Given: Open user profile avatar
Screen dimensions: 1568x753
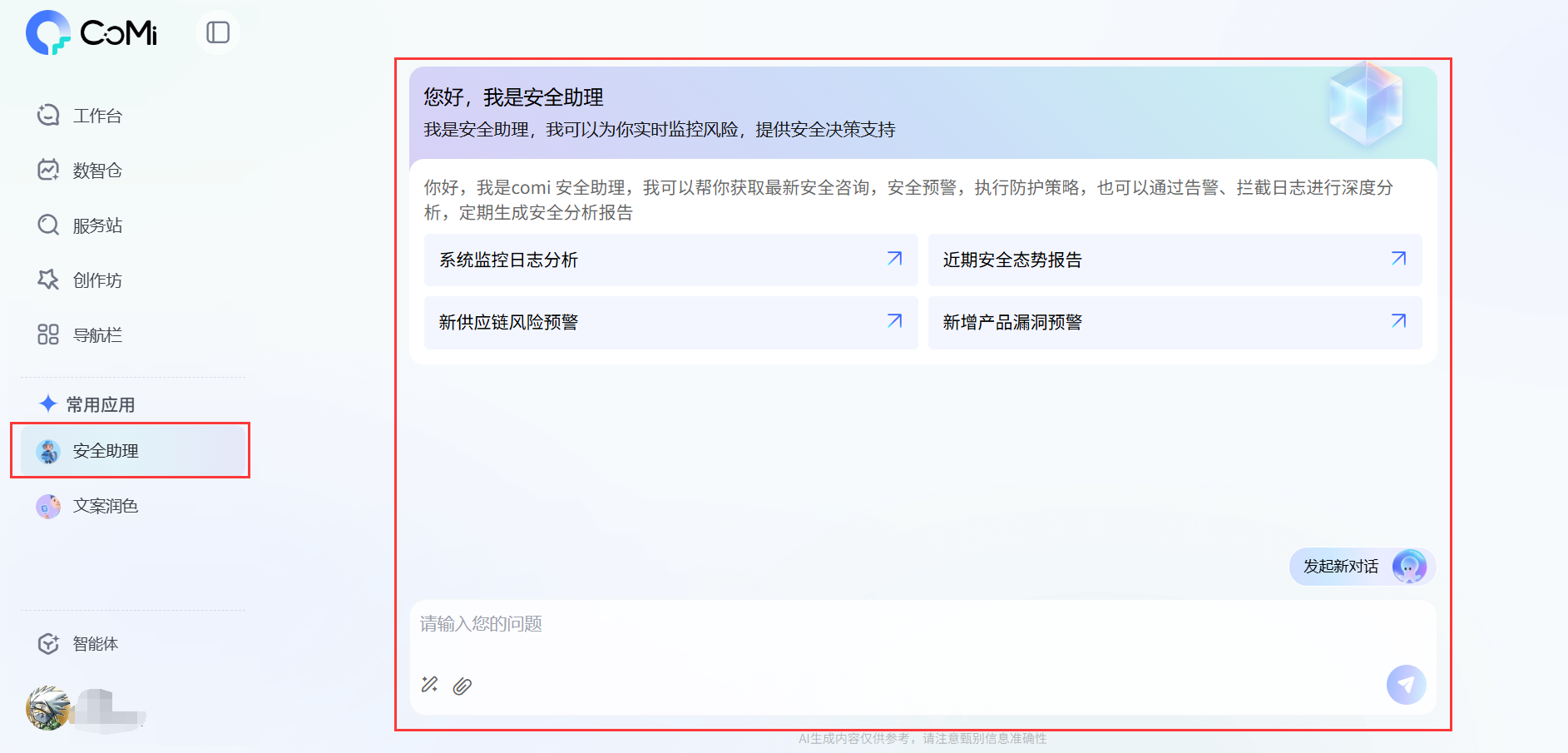Looking at the screenshot, I should (x=48, y=708).
